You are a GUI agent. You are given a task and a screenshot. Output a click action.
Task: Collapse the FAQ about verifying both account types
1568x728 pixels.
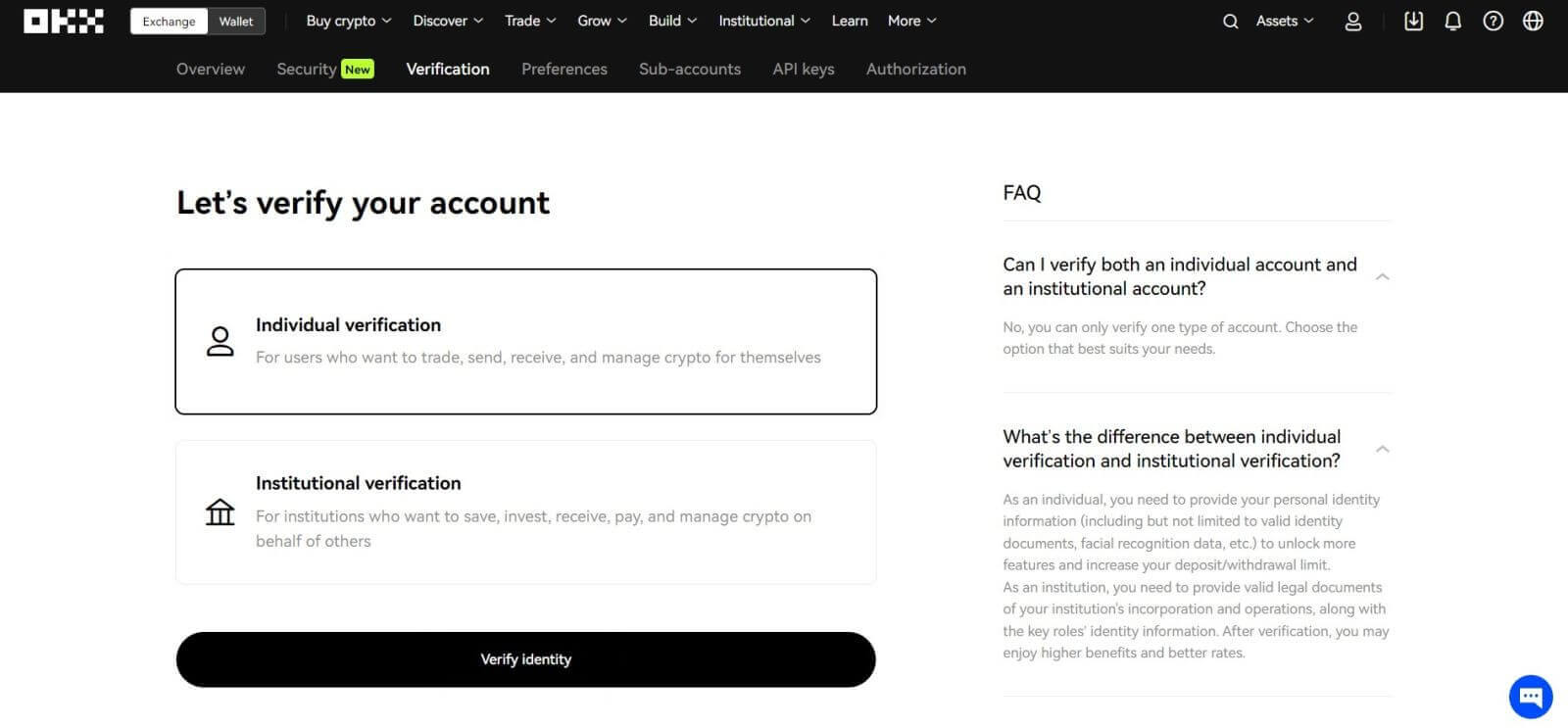tap(1382, 276)
